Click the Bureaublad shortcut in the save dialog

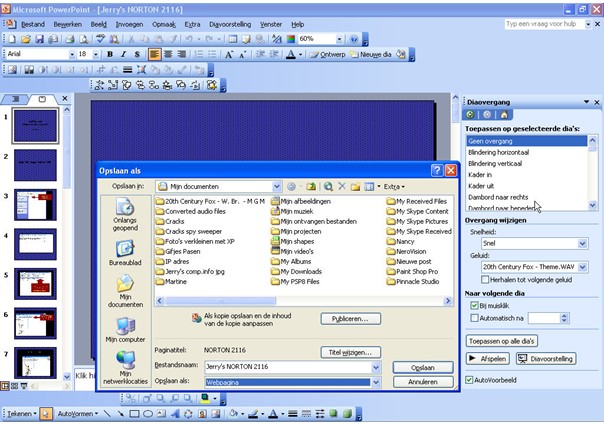pyautogui.click(x=125, y=253)
